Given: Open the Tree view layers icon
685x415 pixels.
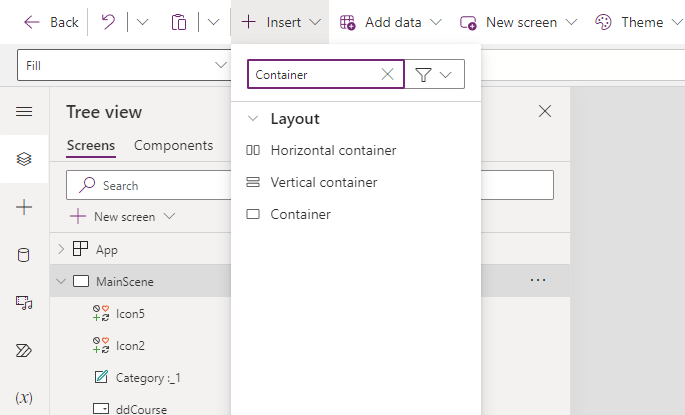Looking at the screenshot, I should tap(24, 159).
